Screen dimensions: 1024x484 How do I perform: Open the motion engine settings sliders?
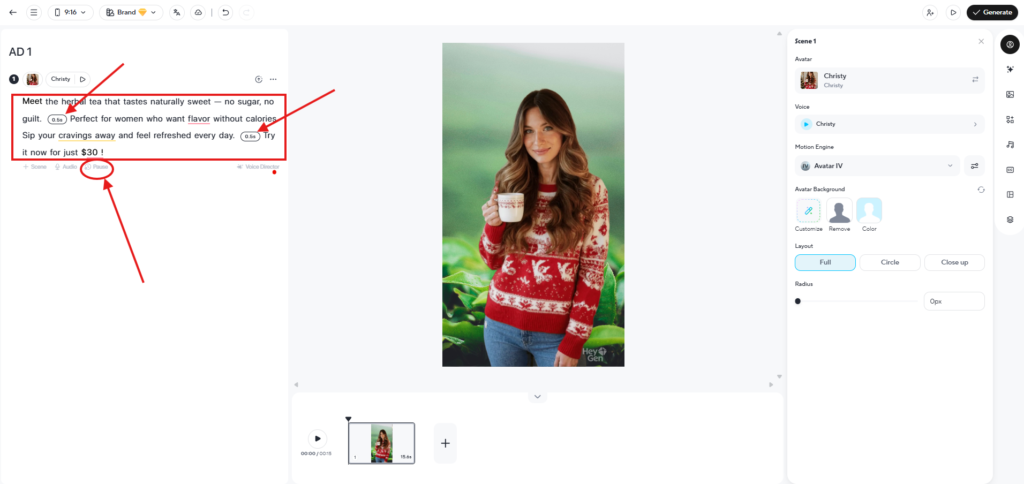pos(974,166)
